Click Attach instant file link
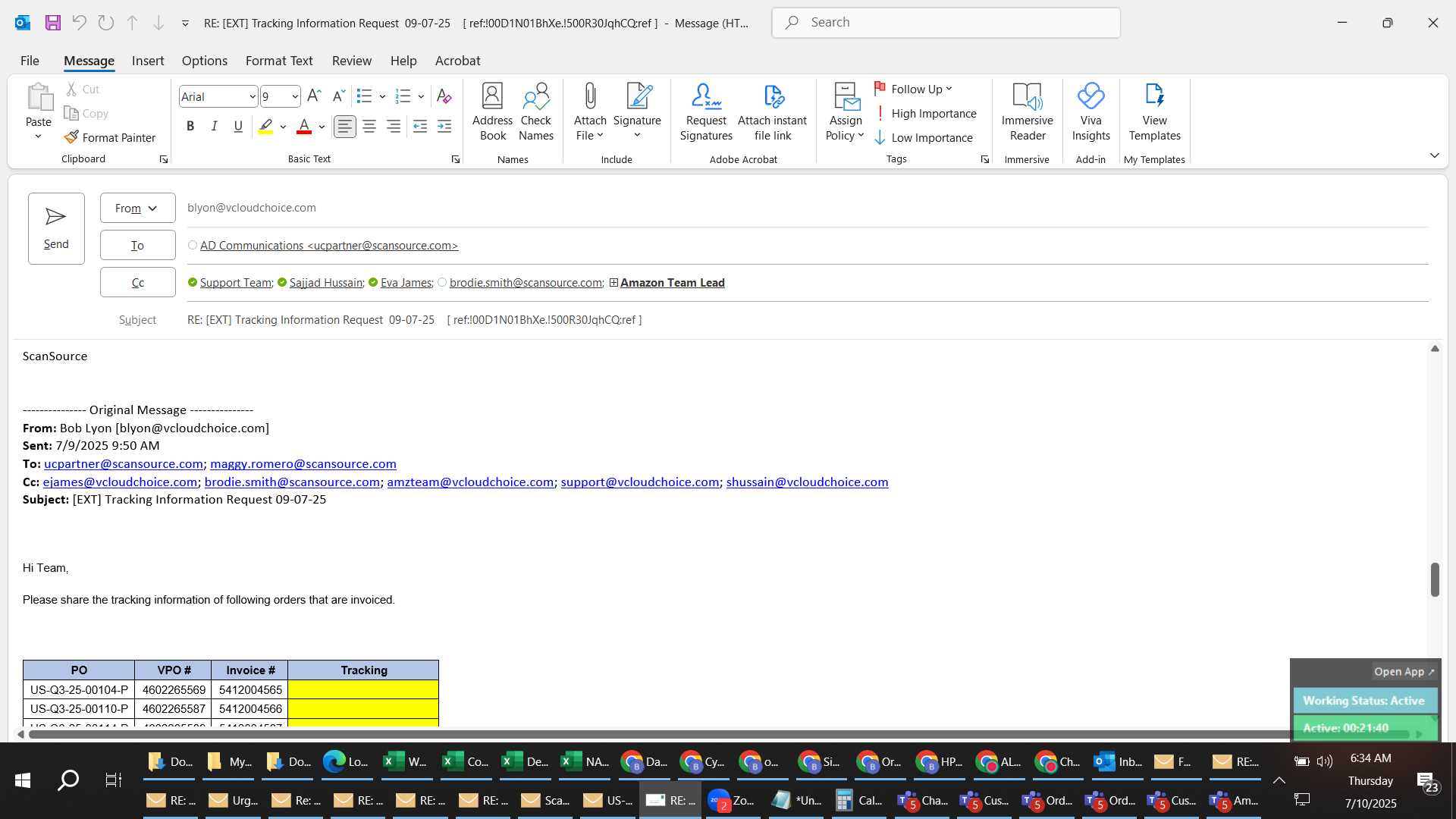The image size is (1456, 819). coord(773,111)
